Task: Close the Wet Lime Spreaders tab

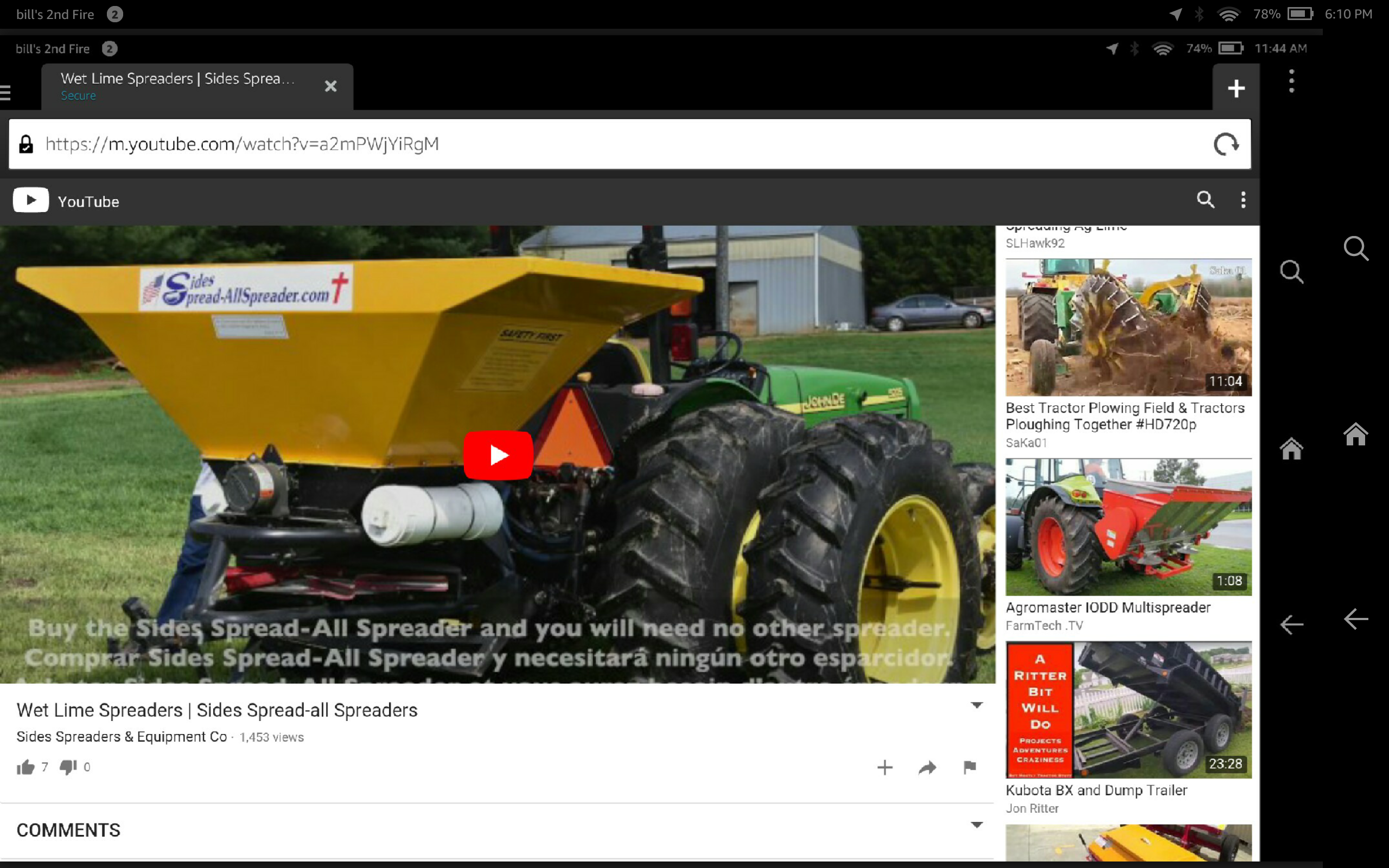Action: tap(330, 86)
